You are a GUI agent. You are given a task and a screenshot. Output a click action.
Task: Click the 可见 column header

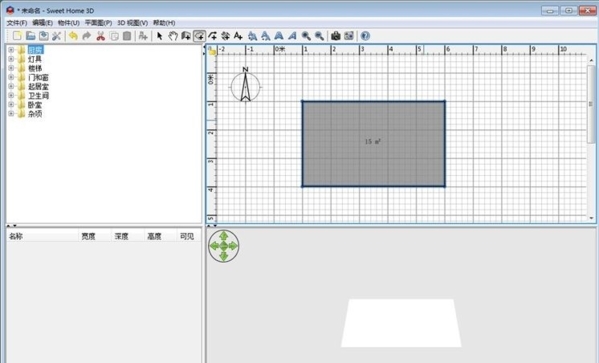[188, 237]
